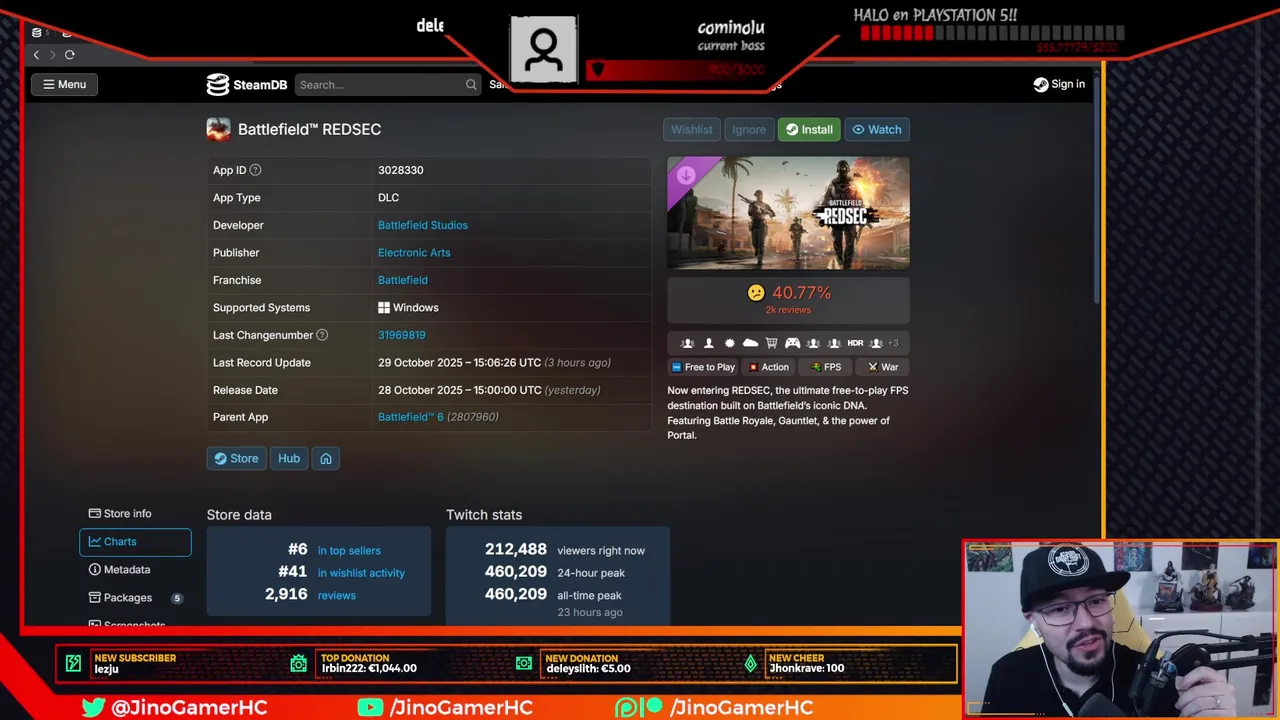Click App ID help question icon

(255, 170)
